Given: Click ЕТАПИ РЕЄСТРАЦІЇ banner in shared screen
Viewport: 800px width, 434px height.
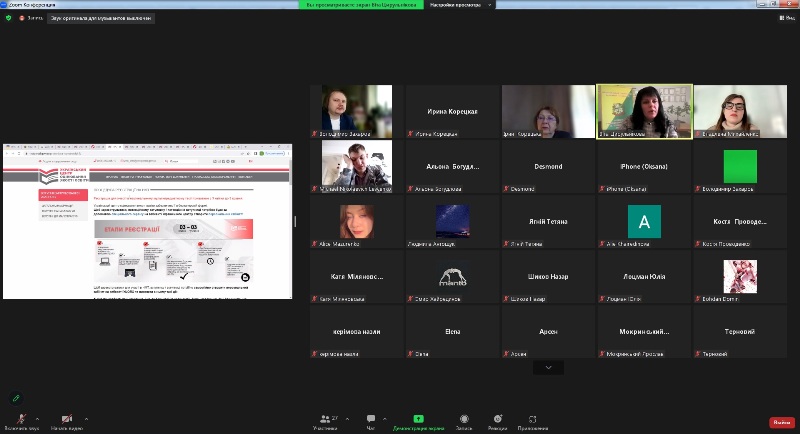Looking at the screenshot, I should click(173, 229).
